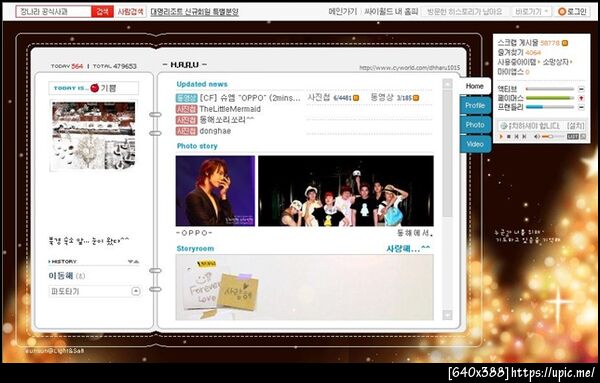Click the 프렌들리 blue gauge bar
This screenshot has width=600, height=383.
[x=550, y=107]
